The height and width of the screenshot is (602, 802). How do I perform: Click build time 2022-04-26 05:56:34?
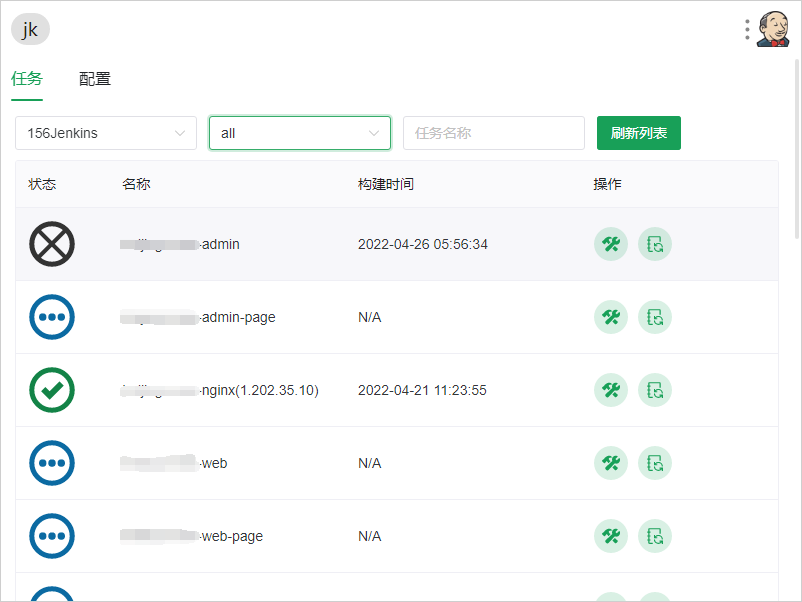(422, 244)
